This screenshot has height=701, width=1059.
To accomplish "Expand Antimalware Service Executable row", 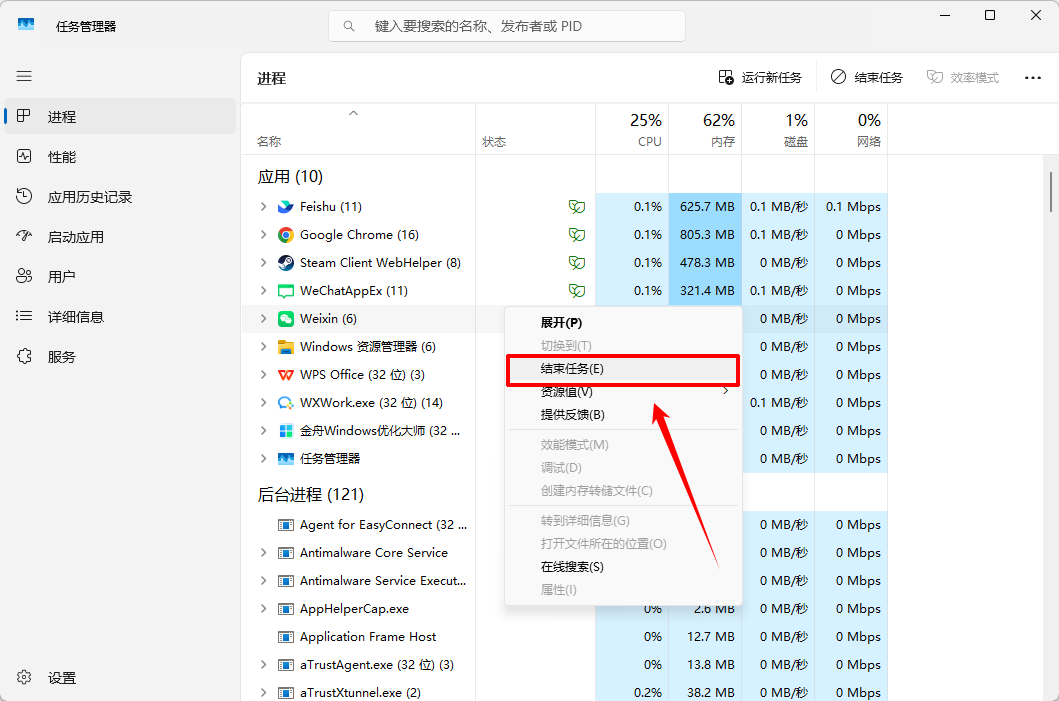I will pos(263,581).
